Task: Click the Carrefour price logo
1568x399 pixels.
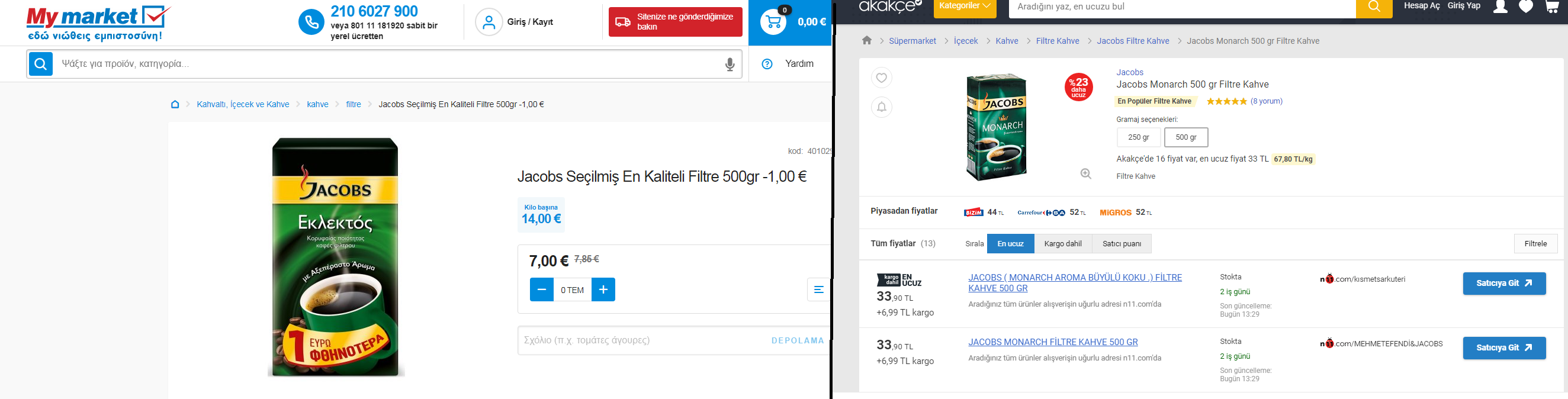Action: coord(1042,213)
